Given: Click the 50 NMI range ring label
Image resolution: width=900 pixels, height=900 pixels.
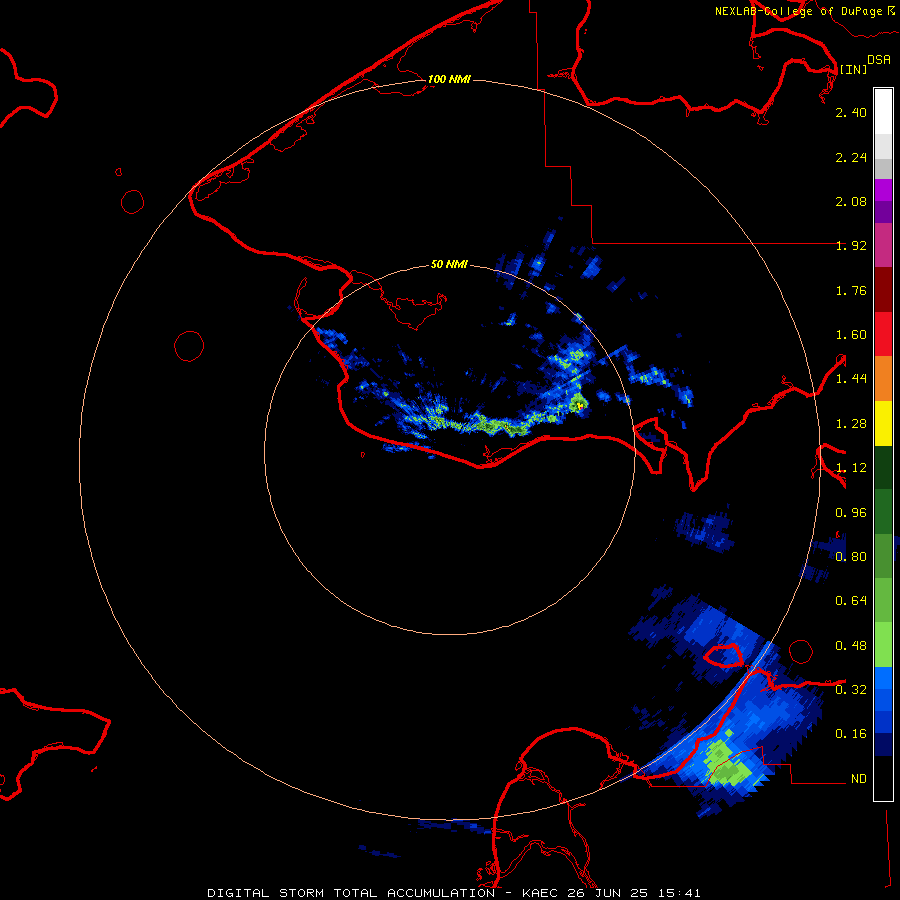Looking at the screenshot, I should (449, 264).
